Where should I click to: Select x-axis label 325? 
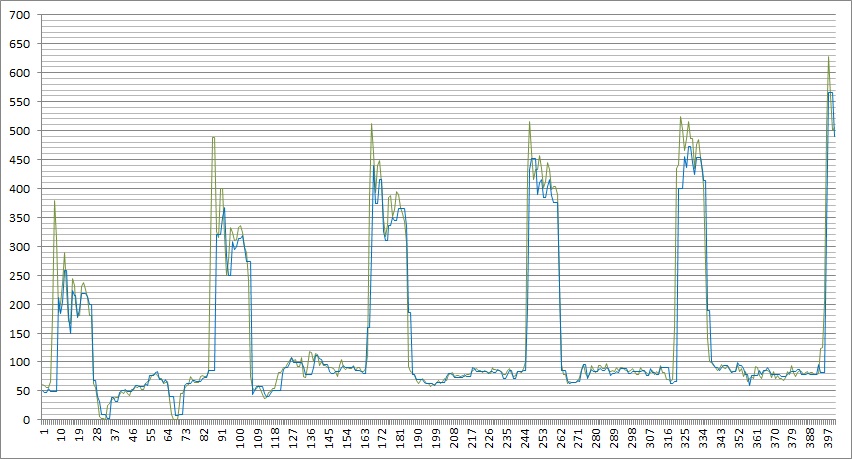point(686,438)
